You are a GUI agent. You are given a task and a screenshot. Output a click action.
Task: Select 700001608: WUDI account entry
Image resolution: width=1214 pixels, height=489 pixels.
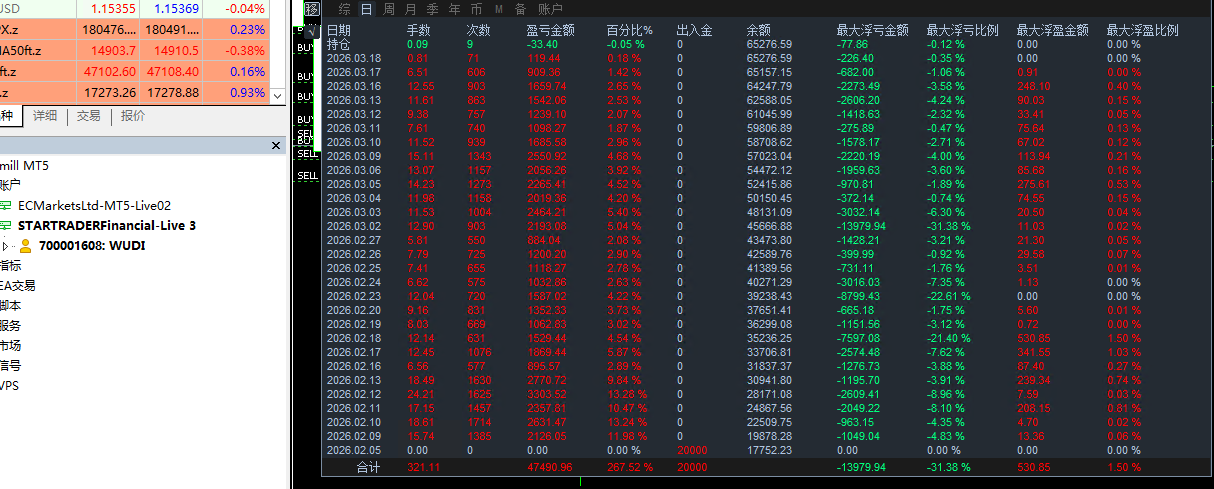[92, 245]
